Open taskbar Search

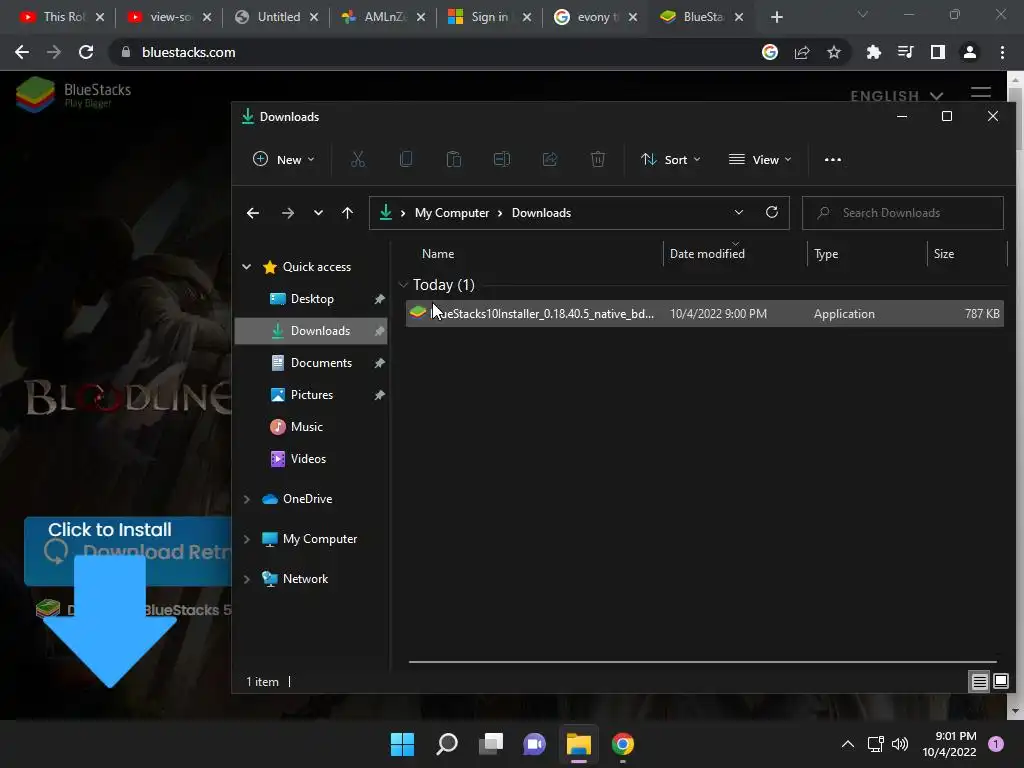coord(447,744)
